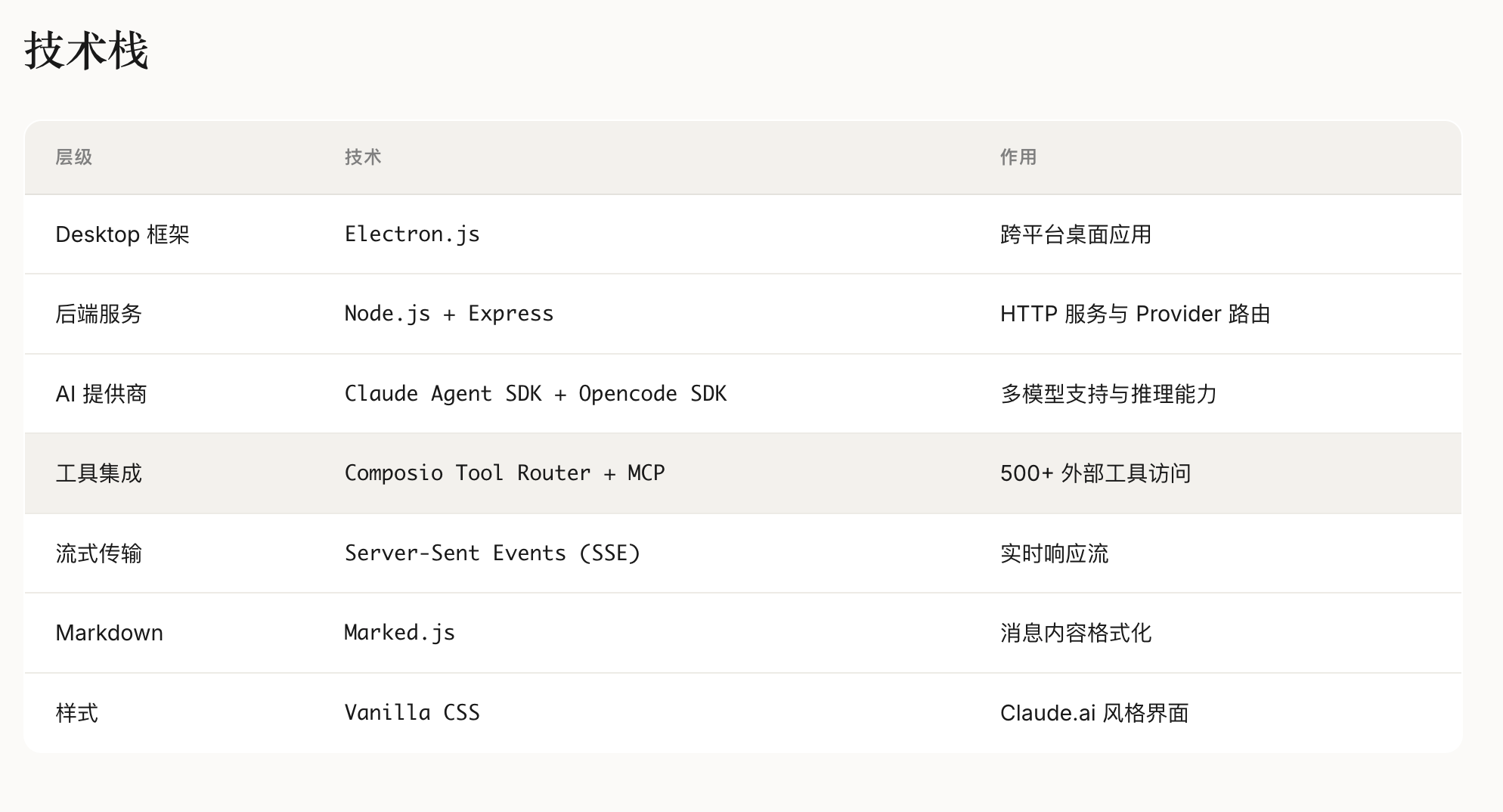This screenshot has width=1503, height=812.
Task: Click the 技术 column header
Action: coord(363,157)
